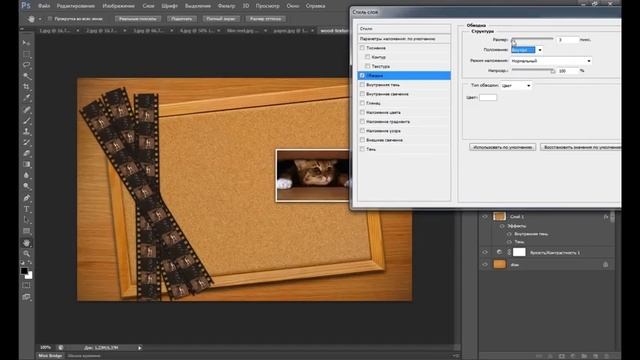
Task: Click the Размер оттиска button
Action: (265, 19)
